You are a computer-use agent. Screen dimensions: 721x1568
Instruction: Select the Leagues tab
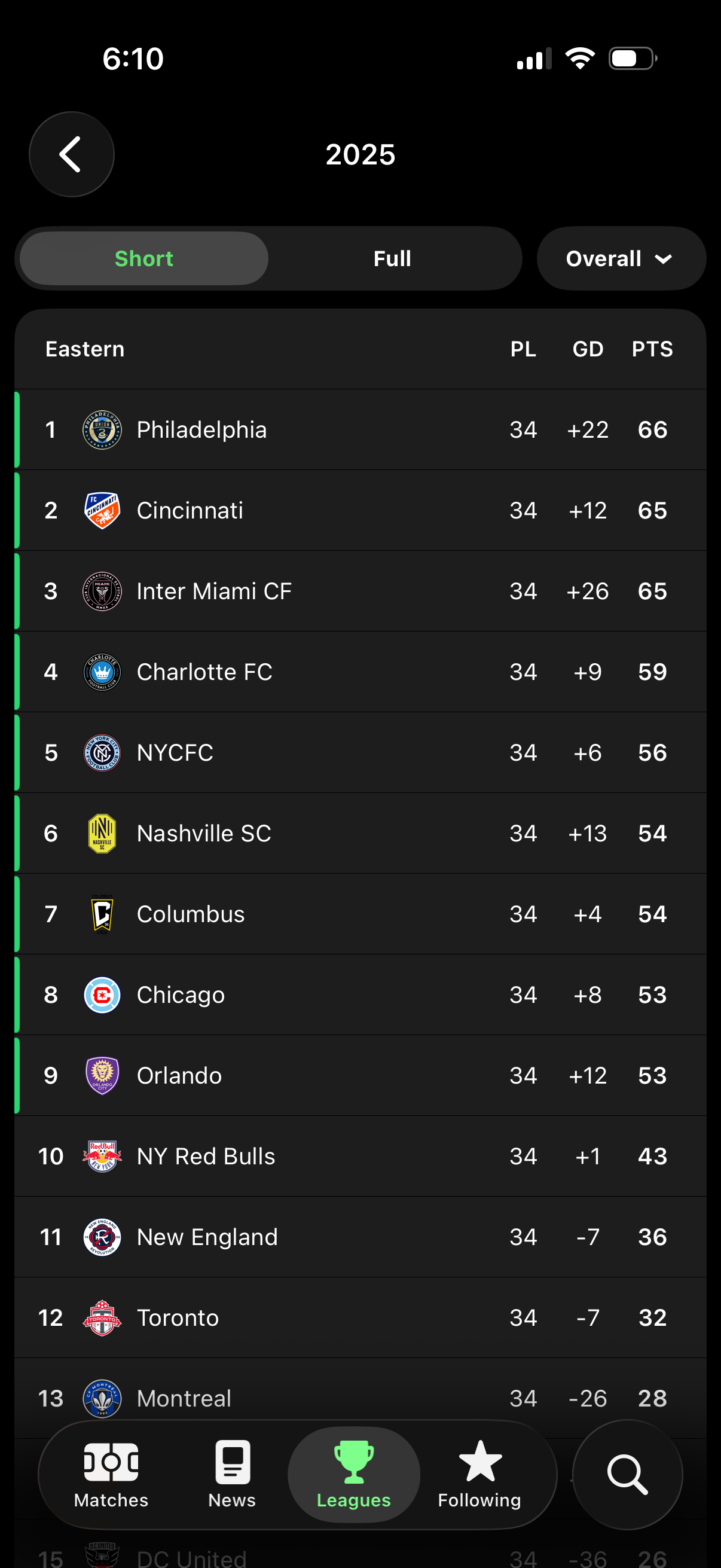[x=353, y=1474]
